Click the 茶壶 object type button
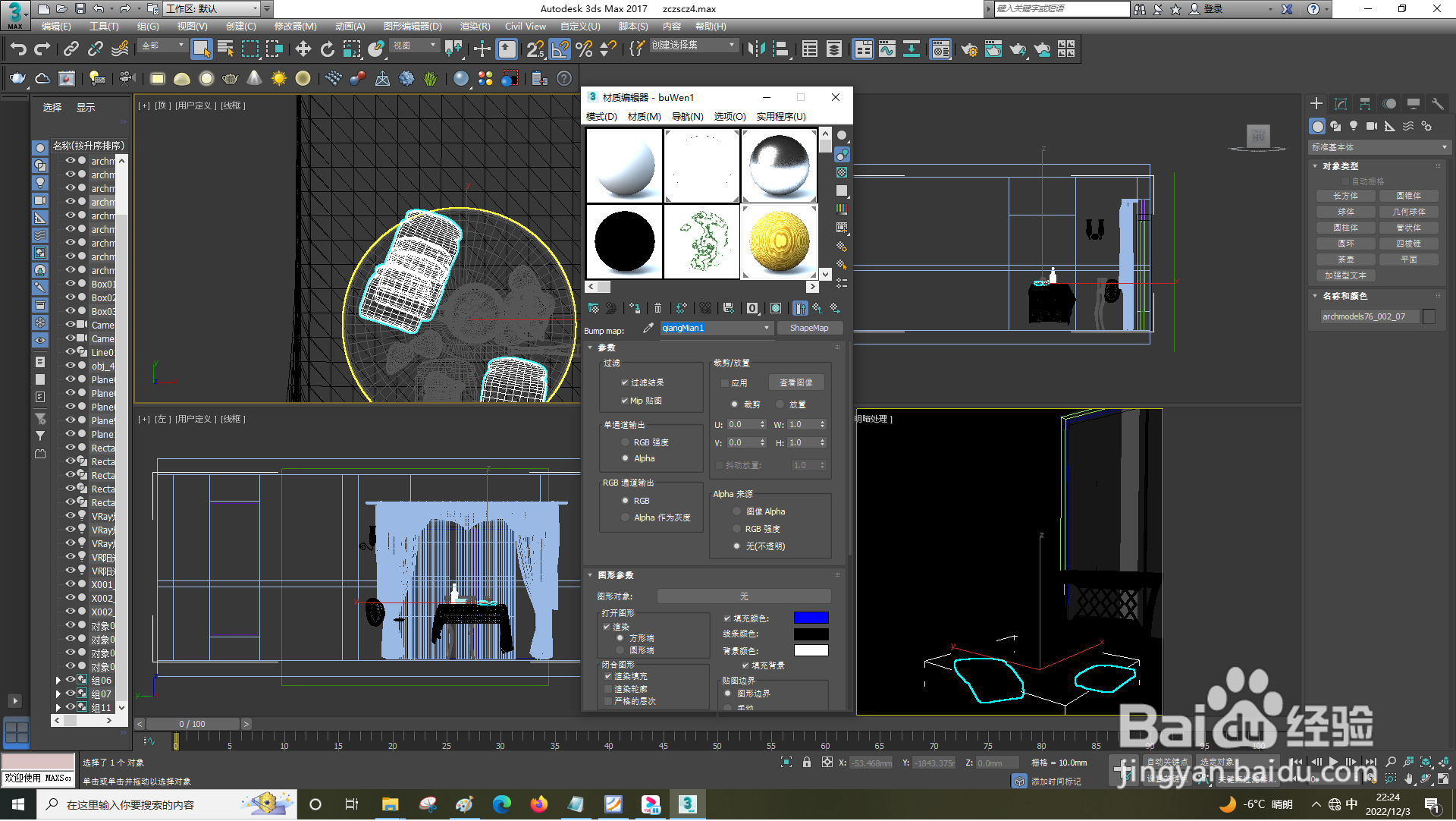 tap(1346, 260)
